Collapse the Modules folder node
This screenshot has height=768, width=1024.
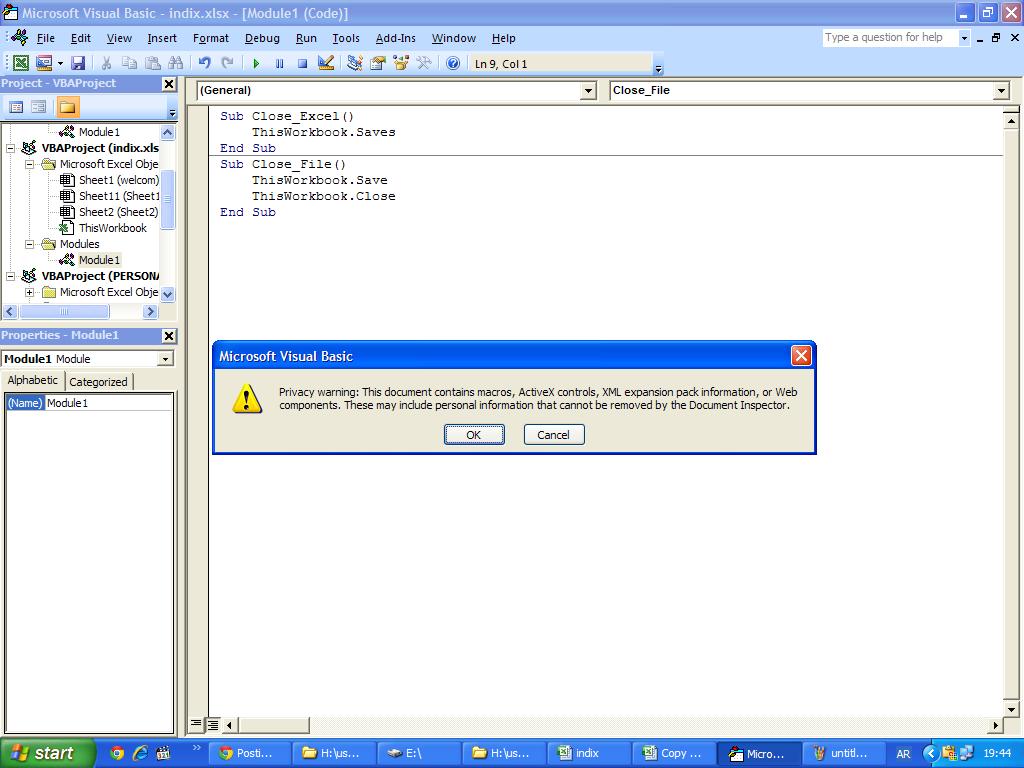(x=29, y=244)
